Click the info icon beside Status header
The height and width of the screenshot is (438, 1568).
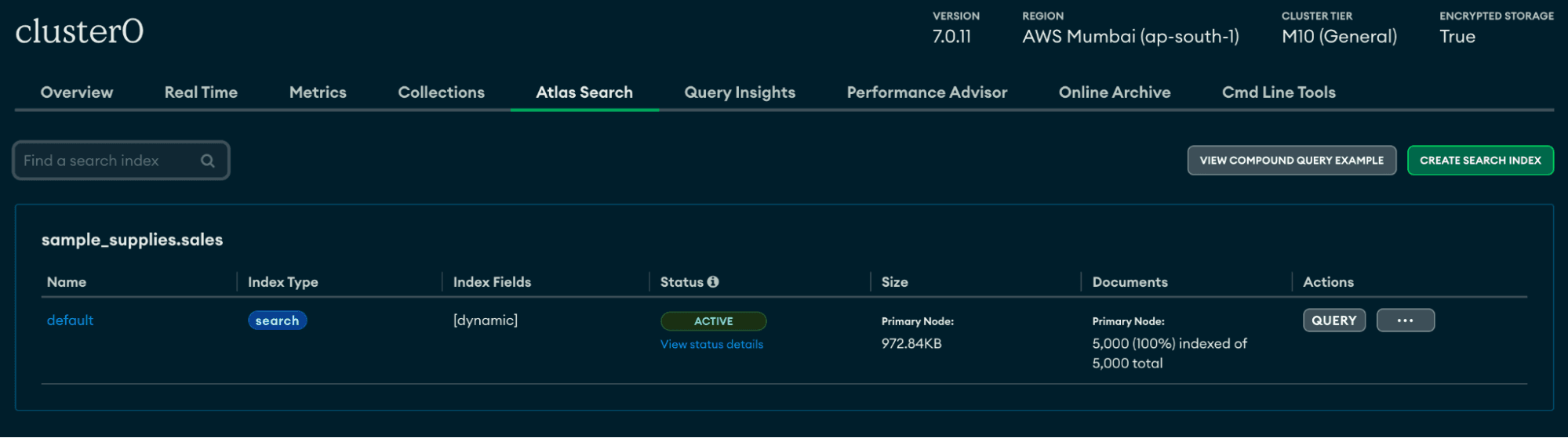point(713,282)
